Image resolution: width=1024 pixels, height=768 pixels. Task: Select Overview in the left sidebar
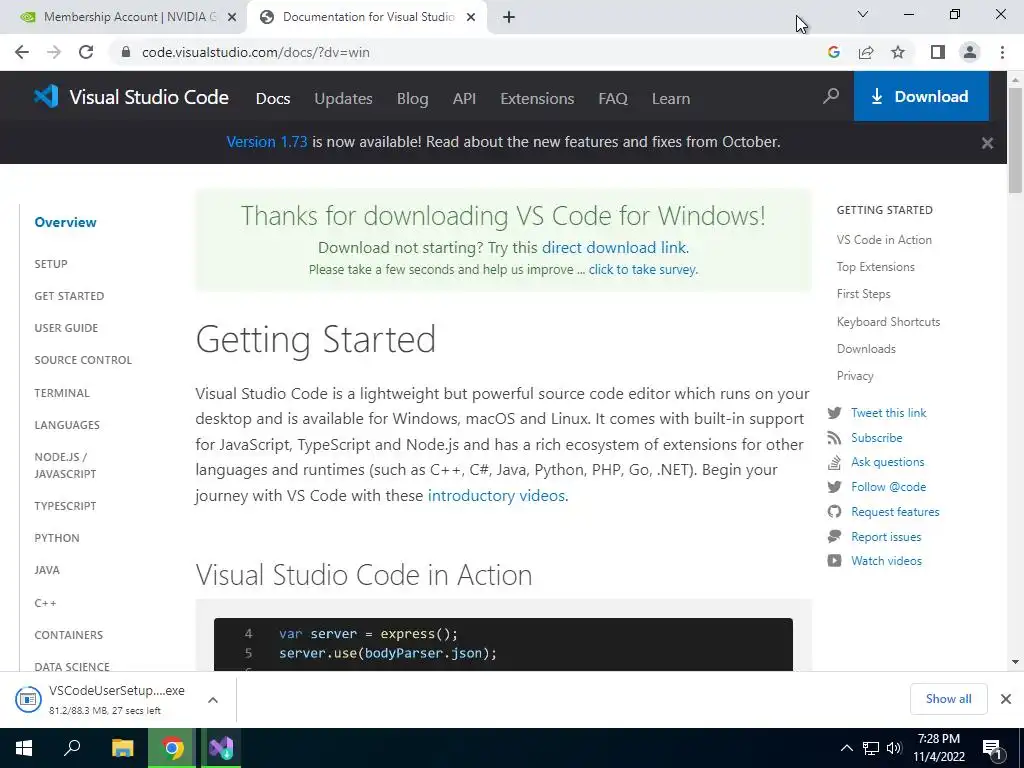(65, 222)
